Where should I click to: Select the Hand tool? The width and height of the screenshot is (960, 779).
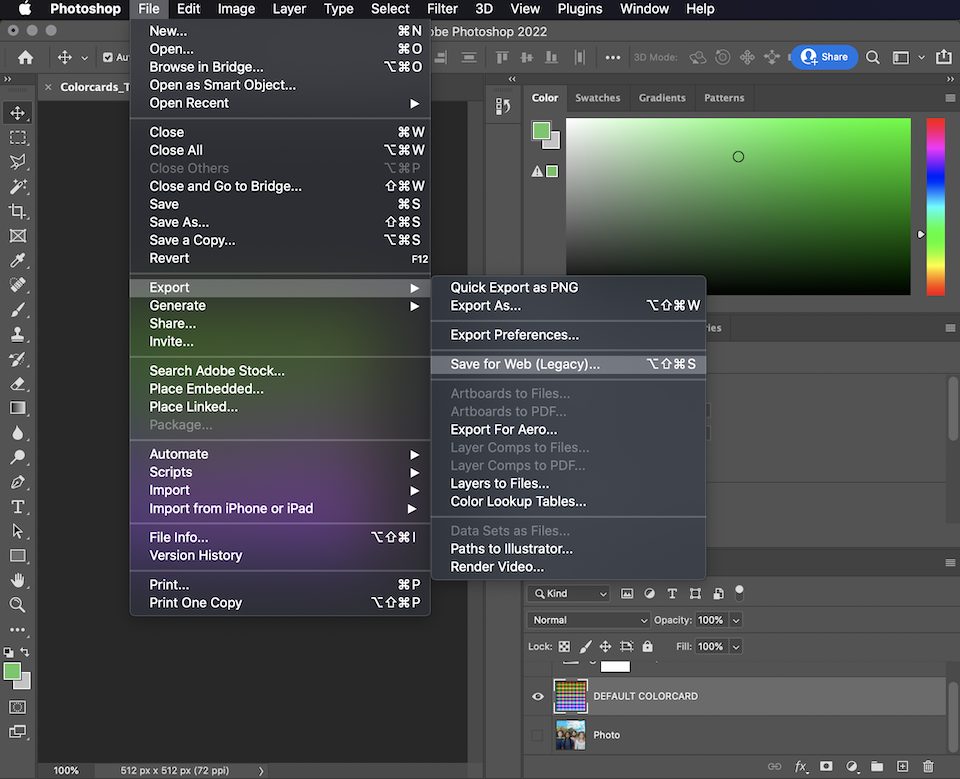[17, 580]
